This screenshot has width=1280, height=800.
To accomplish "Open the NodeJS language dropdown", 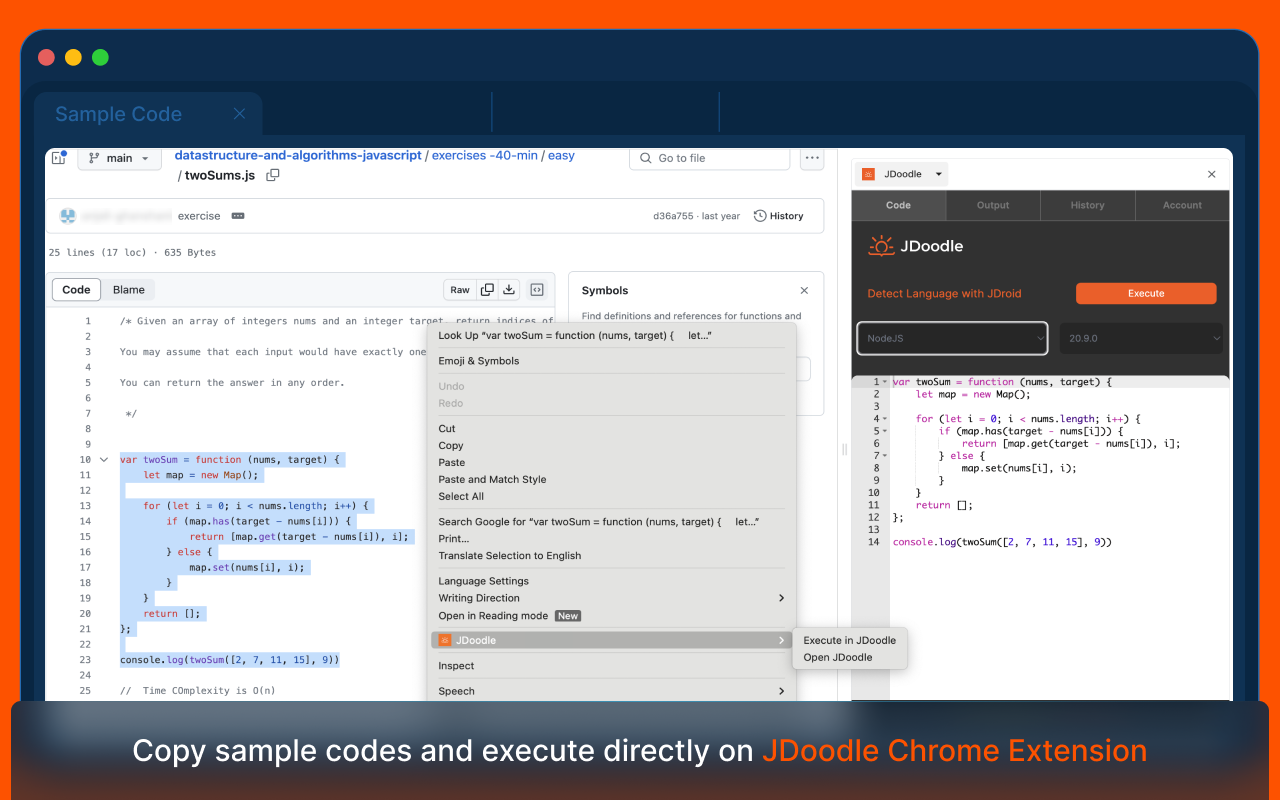I will pyautogui.click(x=952, y=338).
